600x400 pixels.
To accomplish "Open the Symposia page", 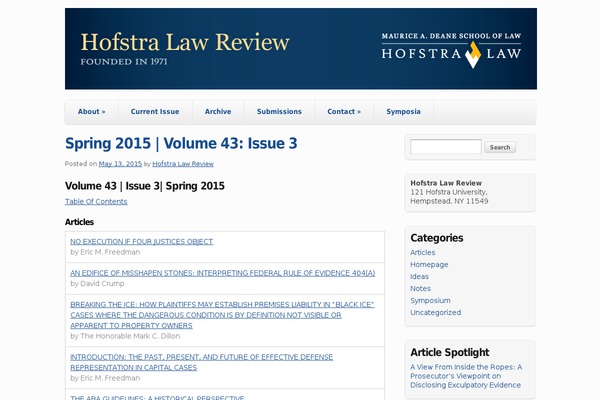I will [403, 112].
